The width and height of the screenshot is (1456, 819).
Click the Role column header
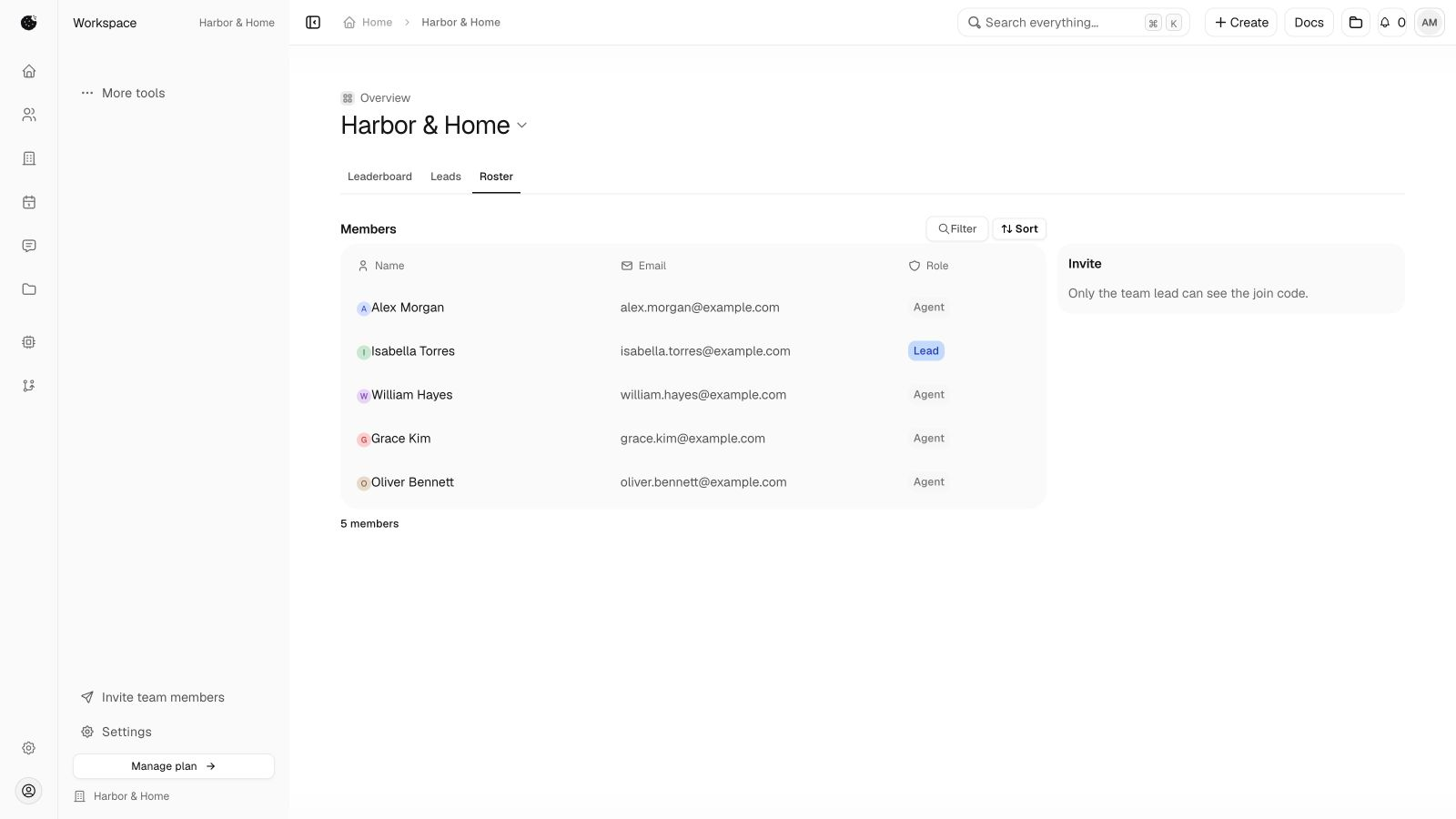point(928,266)
